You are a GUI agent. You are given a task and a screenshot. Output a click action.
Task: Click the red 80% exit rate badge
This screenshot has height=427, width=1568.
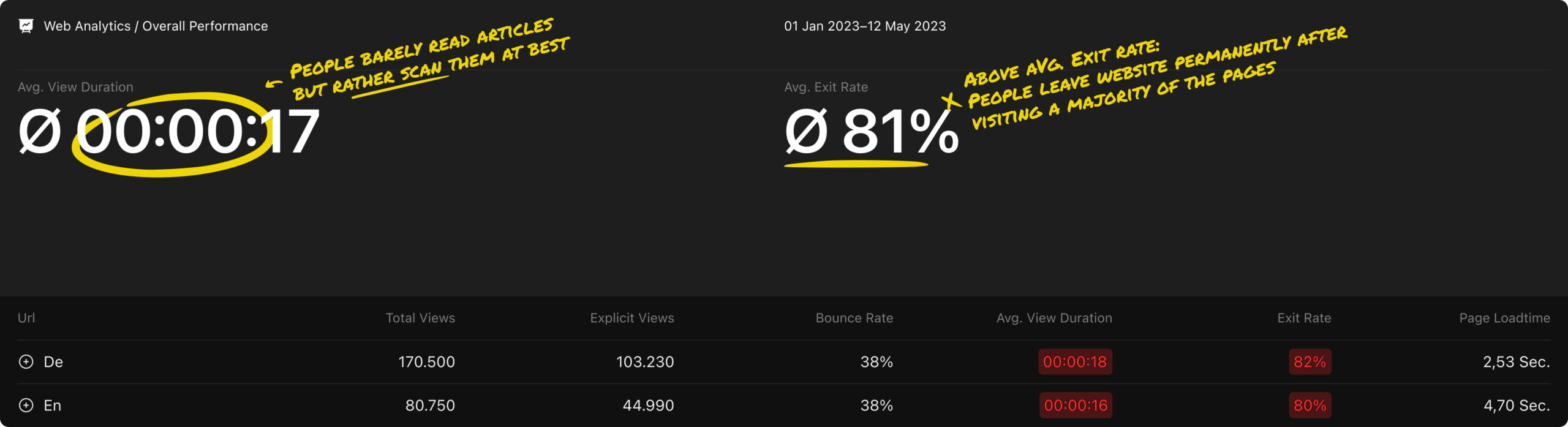1310,405
